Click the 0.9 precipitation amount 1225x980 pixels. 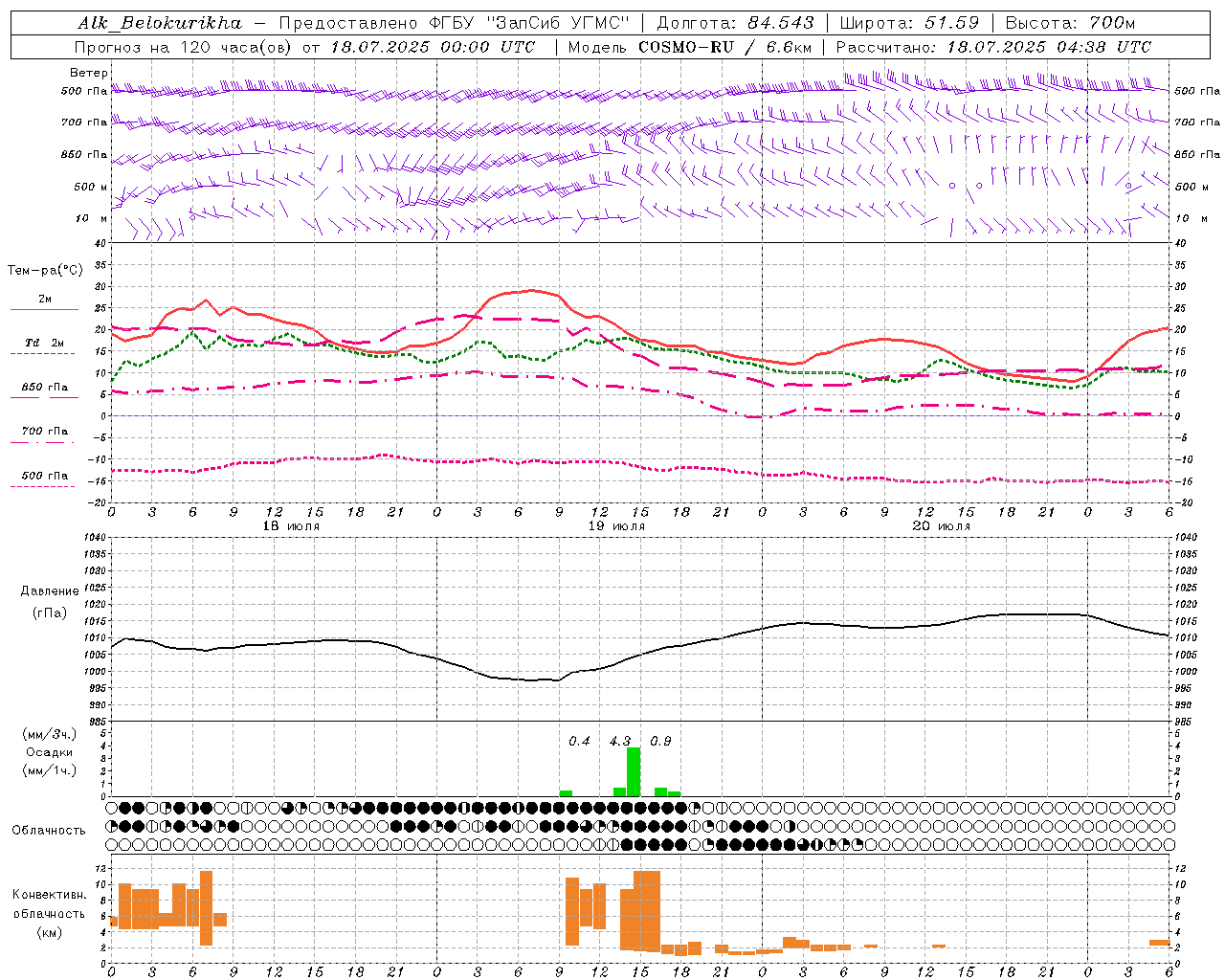[660, 742]
